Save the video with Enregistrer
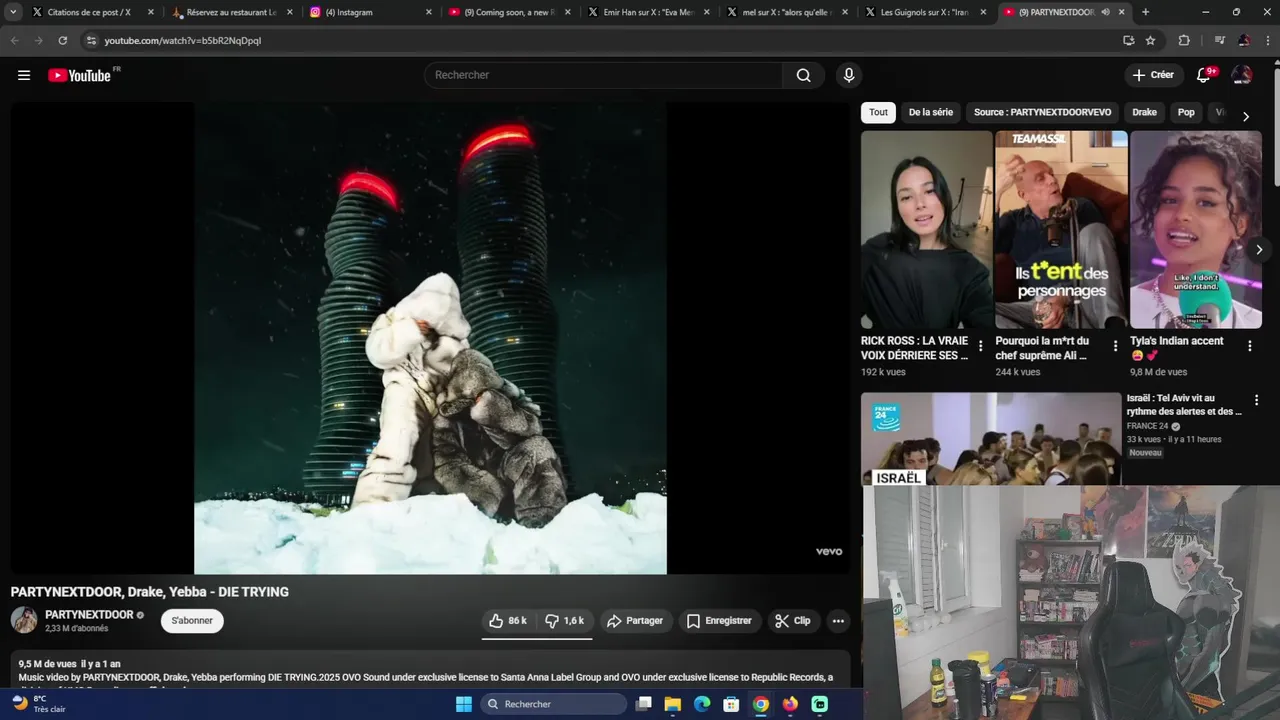 pos(719,621)
